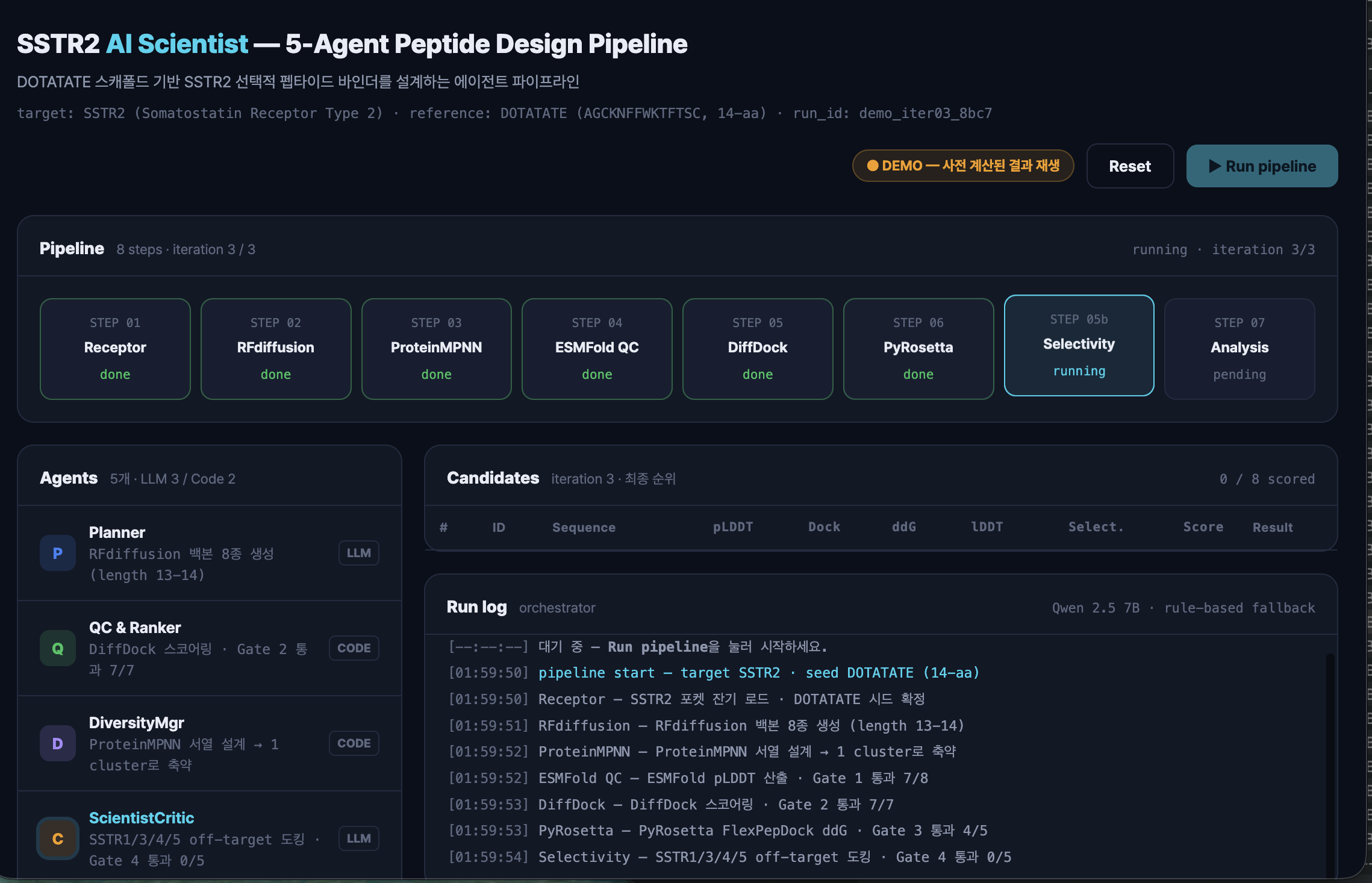Click the Planner agent name
Screen dimensions: 1372x883
117,532
